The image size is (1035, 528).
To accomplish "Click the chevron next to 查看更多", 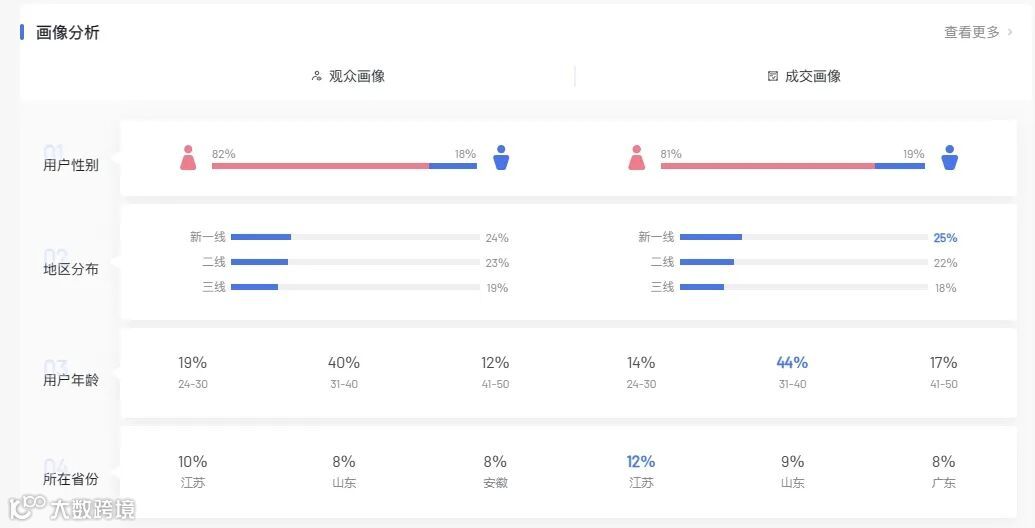I will tap(1010, 32).
